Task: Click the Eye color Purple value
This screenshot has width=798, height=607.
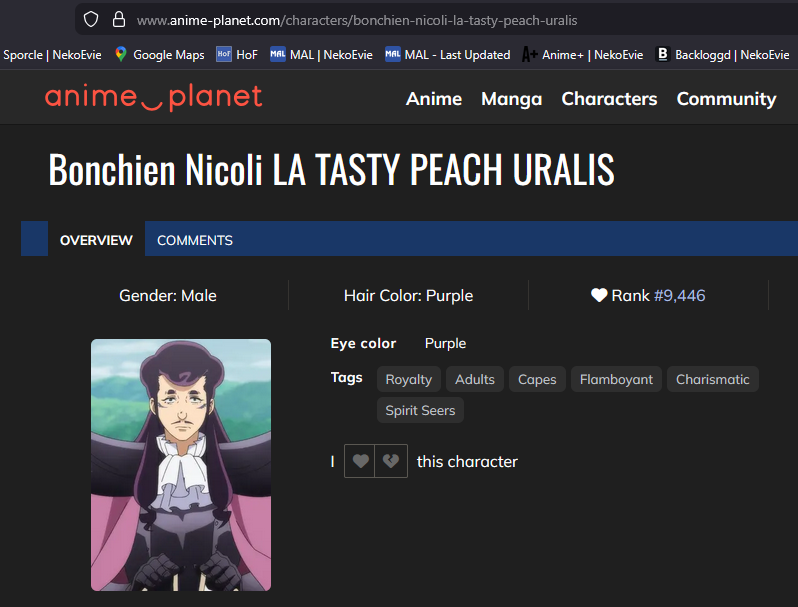Action: click(445, 343)
